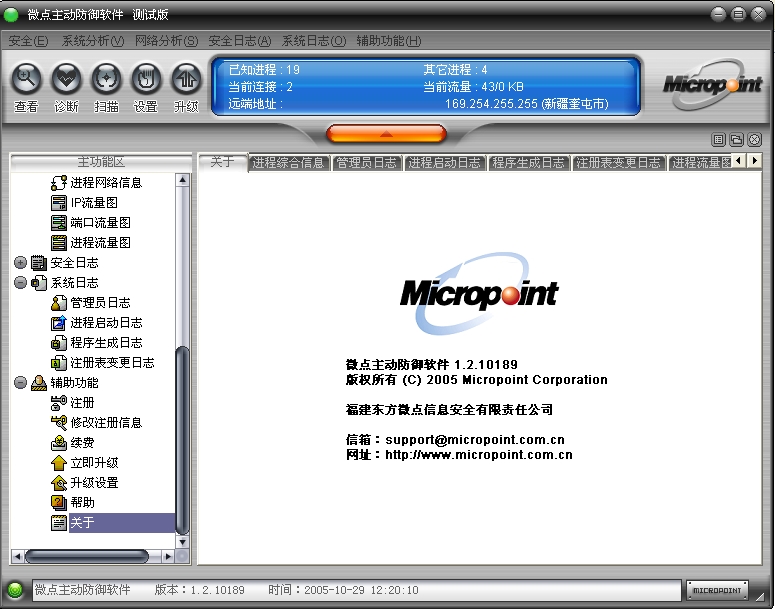Viewport: 775px width, 609px height.
Task: Collapse the 系统日志 tree node
Action: [x=20, y=283]
